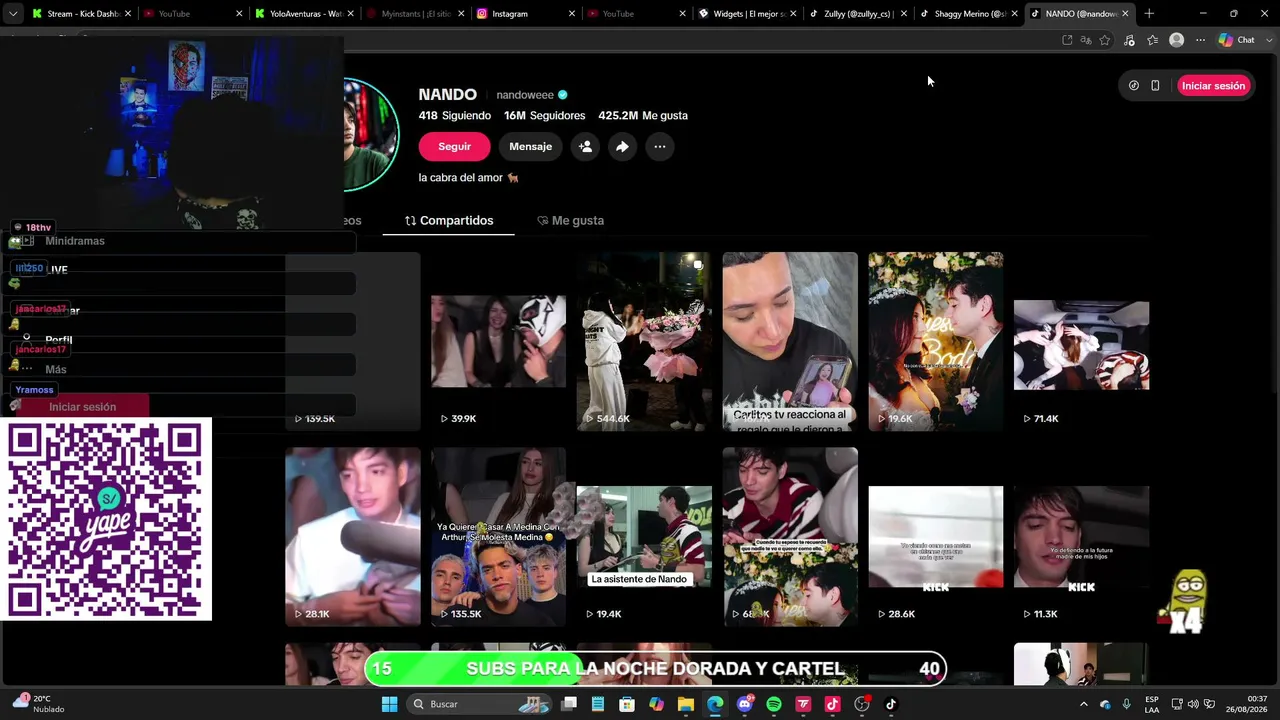
Task: Click the media music-note toolbar icon
Action: [1129, 40]
